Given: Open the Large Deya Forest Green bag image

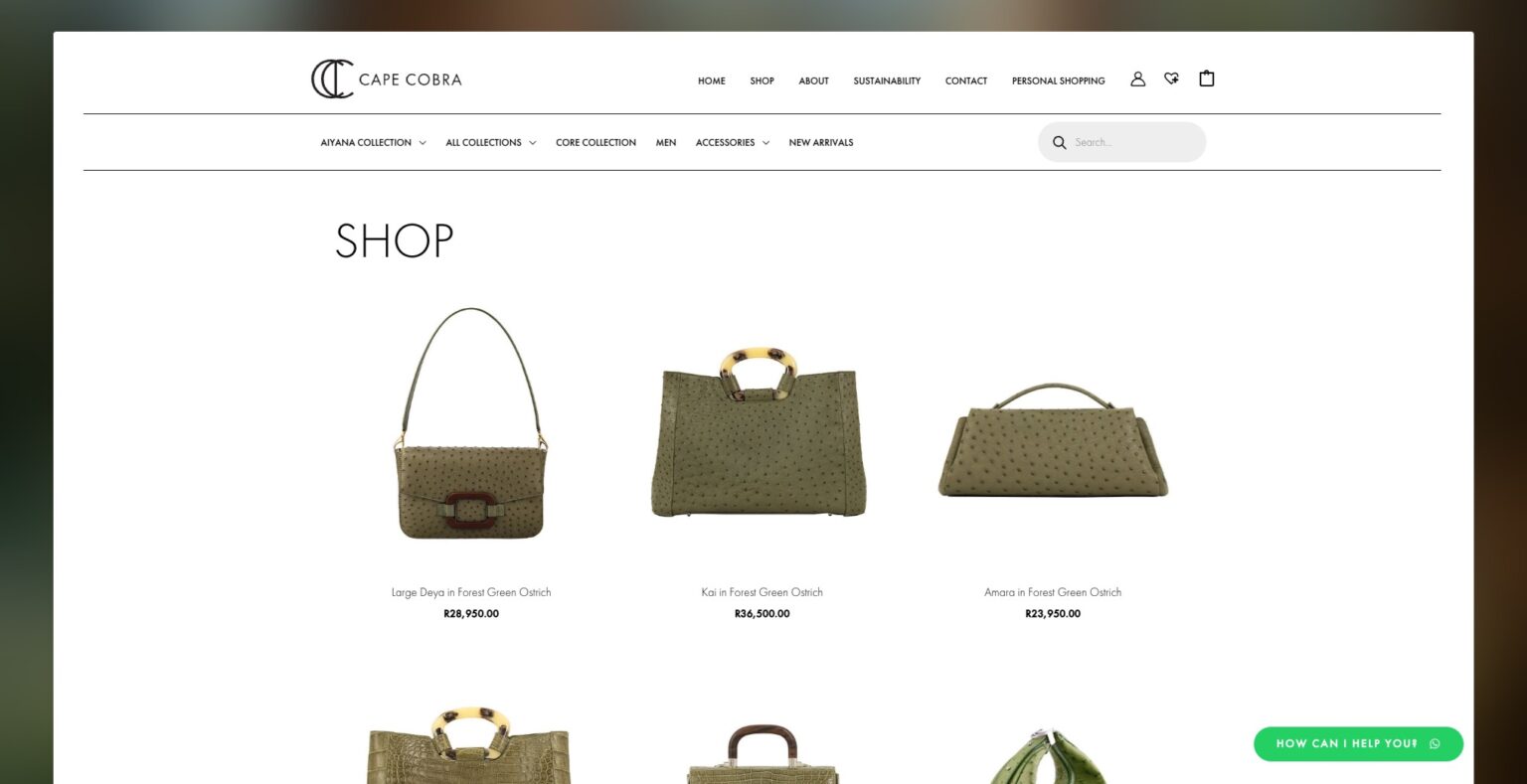Looking at the screenshot, I should pos(471,424).
